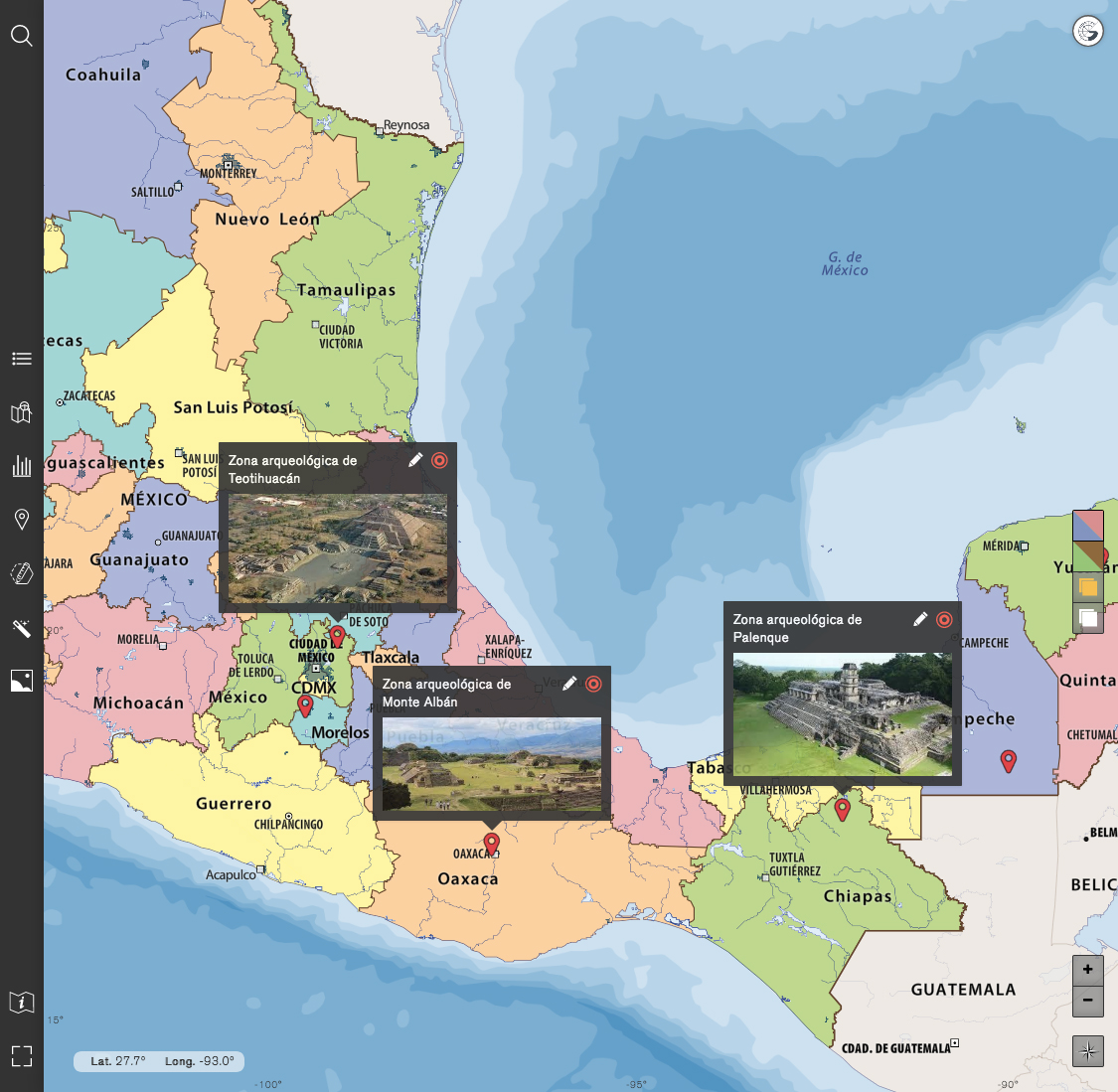
Task: Select the pink-blue political map style swatch
Action: [1088, 526]
